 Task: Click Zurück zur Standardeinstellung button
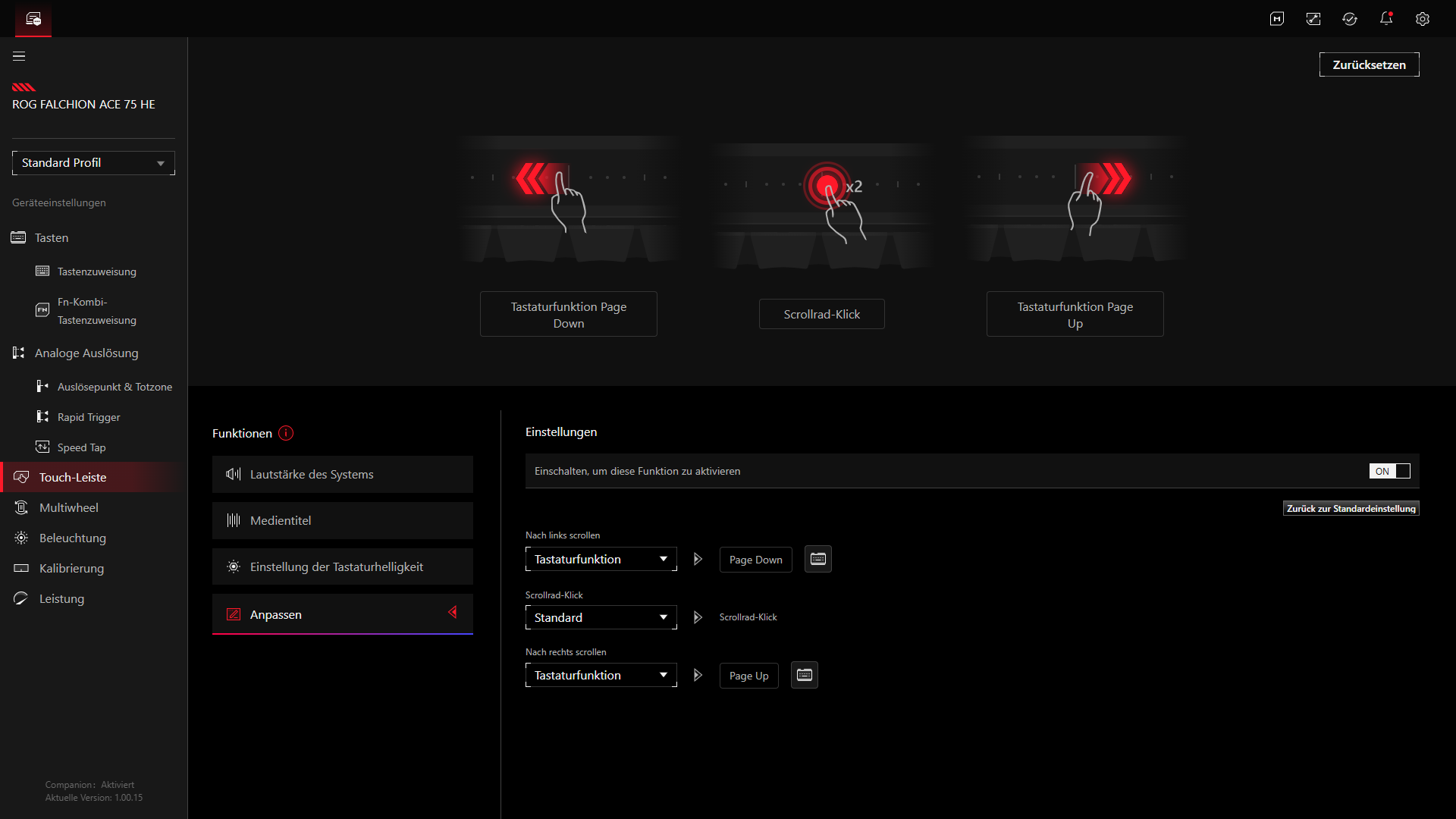tap(1351, 508)
